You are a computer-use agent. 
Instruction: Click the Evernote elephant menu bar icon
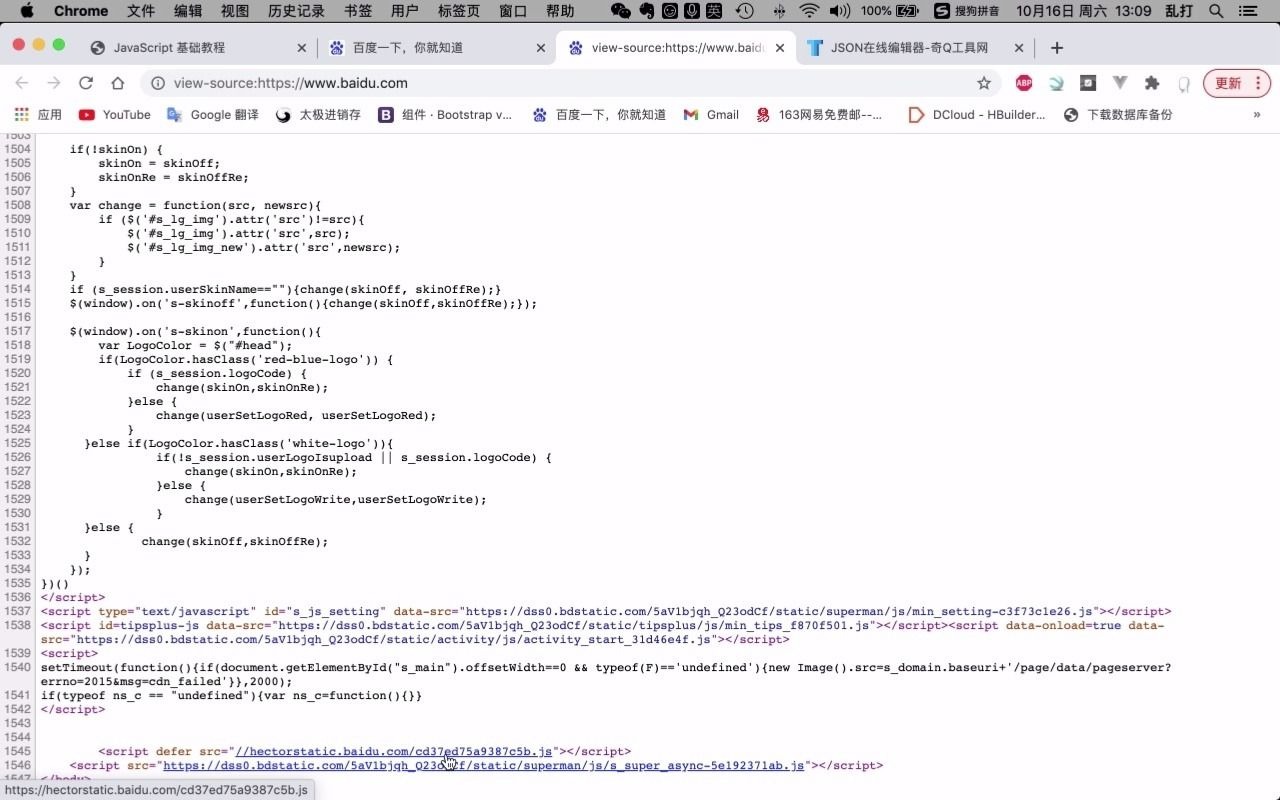646,11
